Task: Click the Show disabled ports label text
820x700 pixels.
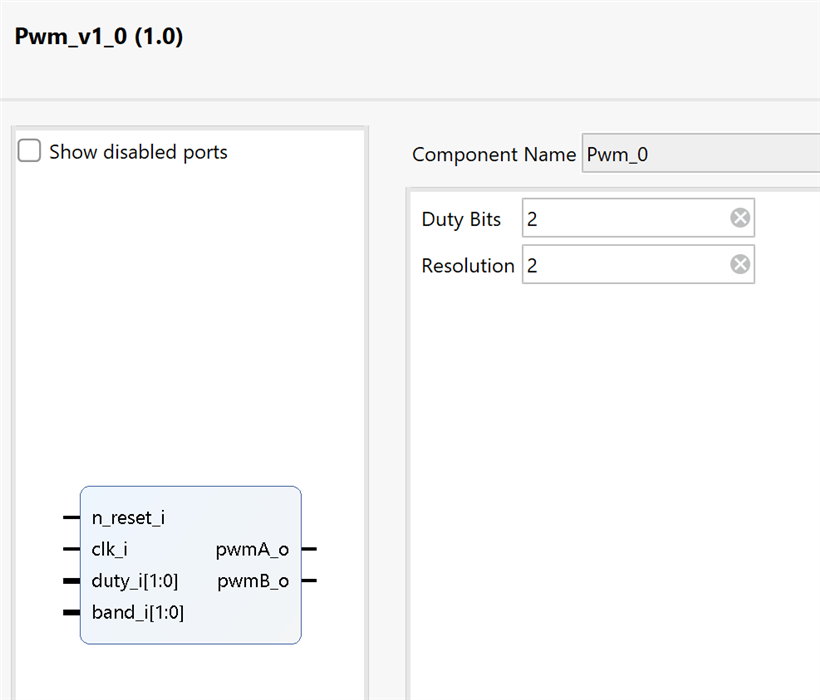Action: pyautogui.click(x=138, y=152)
